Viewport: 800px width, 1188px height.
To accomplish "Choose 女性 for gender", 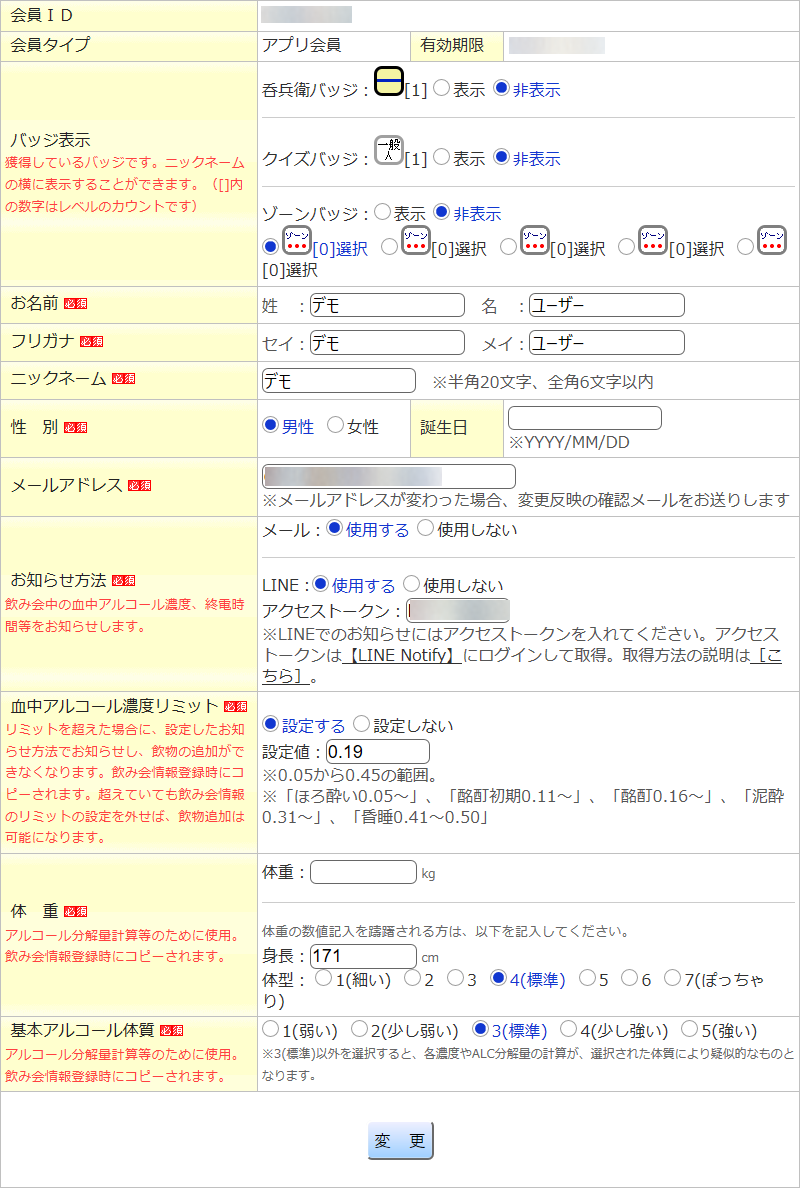I will pos(336,426).
